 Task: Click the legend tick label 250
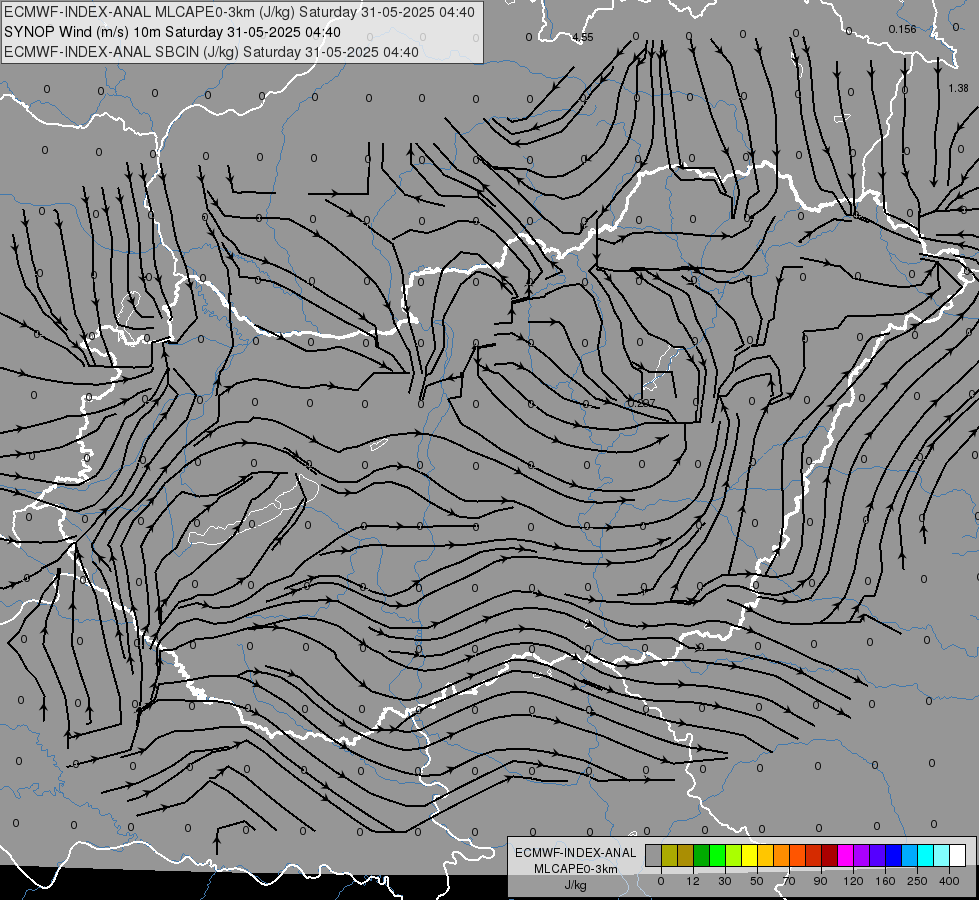(x=917, y=881)
